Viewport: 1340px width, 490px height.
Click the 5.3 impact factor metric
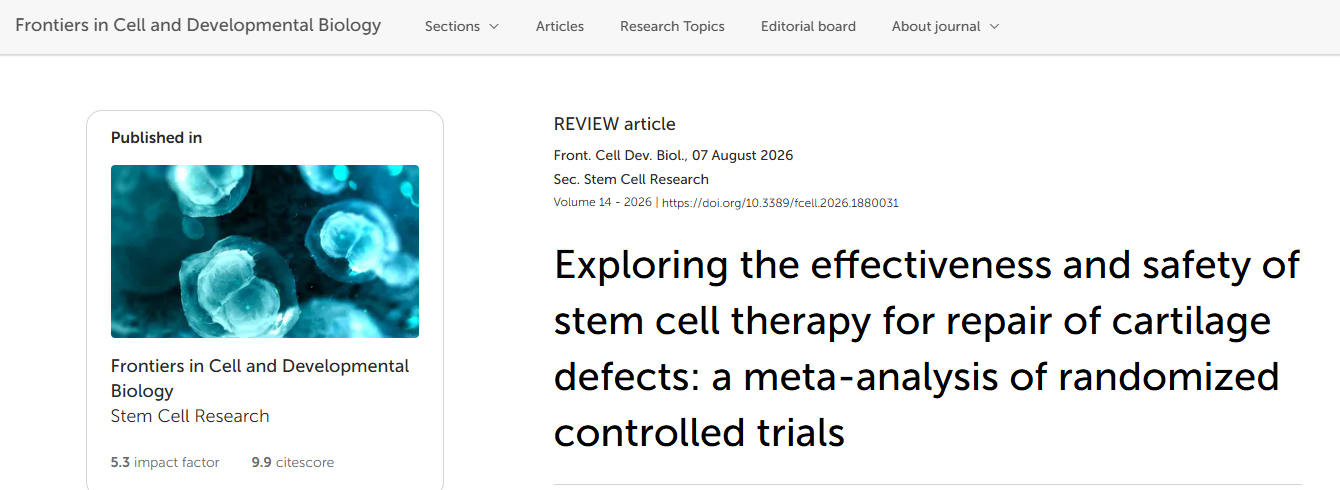165,462
